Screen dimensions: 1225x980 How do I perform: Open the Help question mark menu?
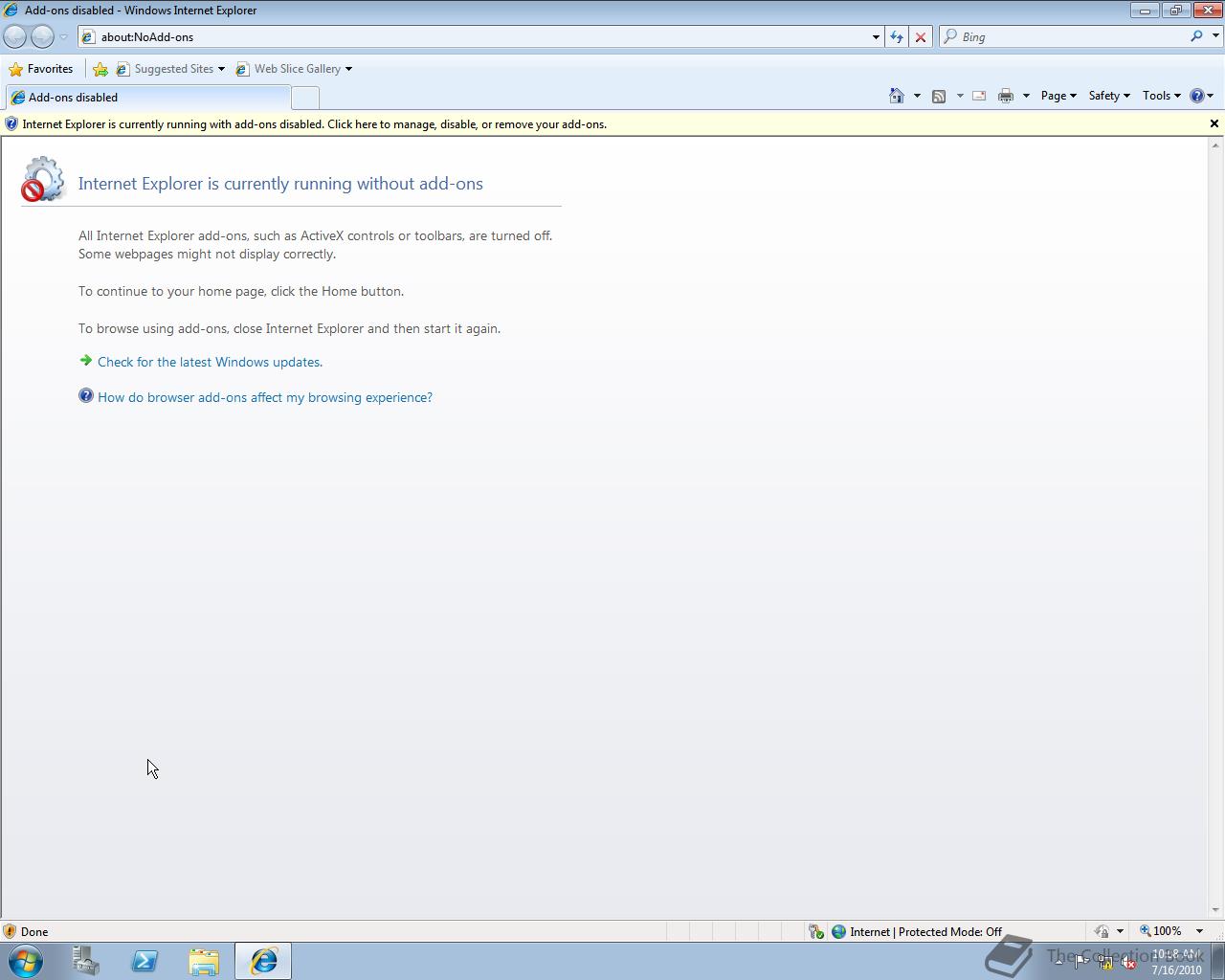1201,96
